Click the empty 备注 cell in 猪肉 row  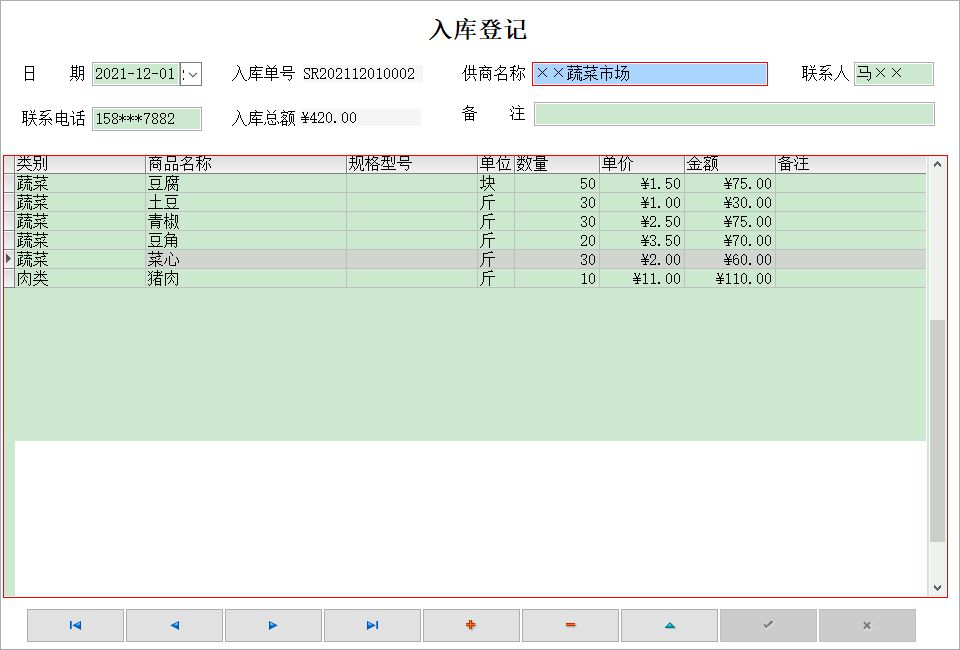[850, 278]
